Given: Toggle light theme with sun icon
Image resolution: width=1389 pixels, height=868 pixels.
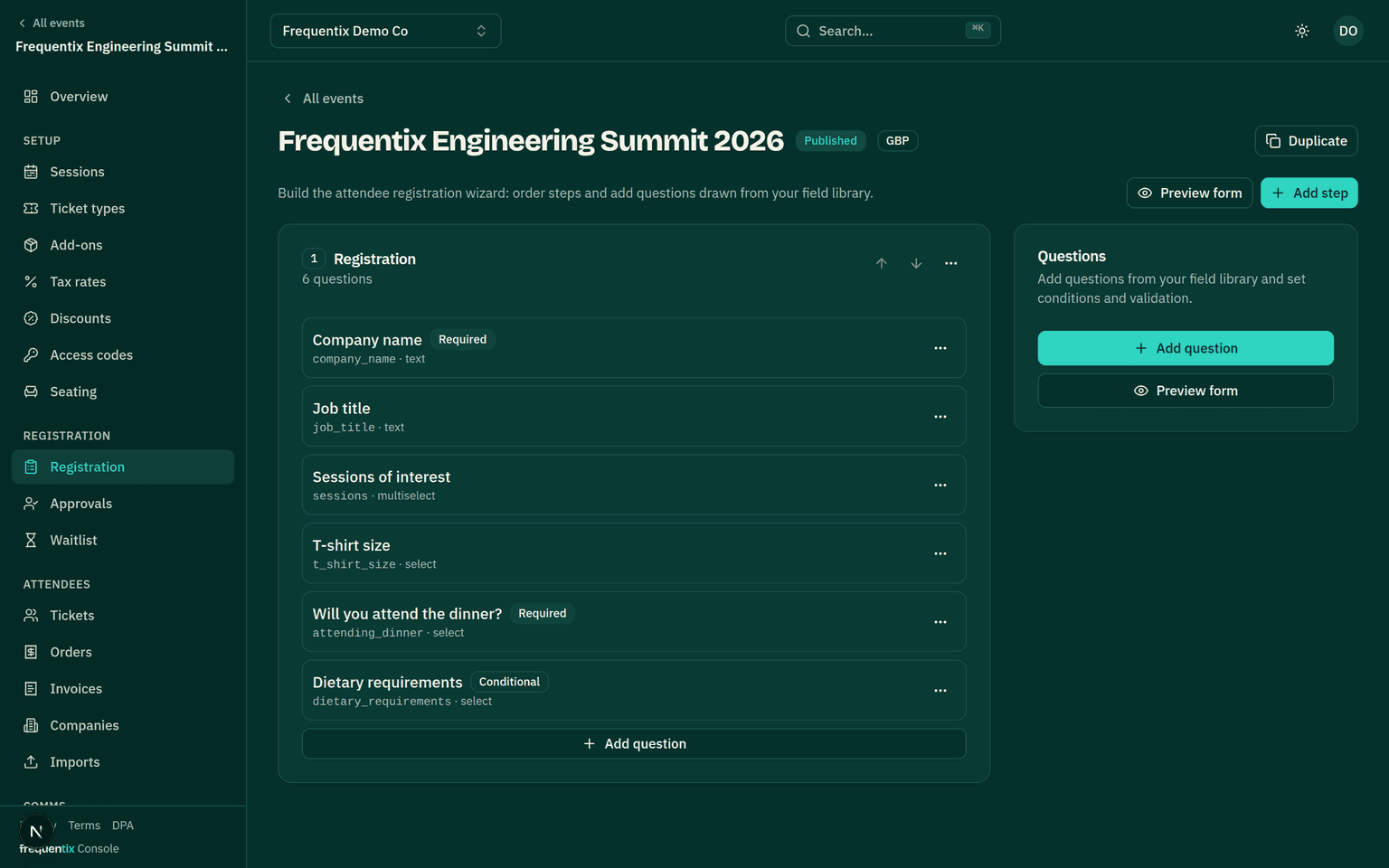Looking at the screenshot, I should click(1302, 31).
